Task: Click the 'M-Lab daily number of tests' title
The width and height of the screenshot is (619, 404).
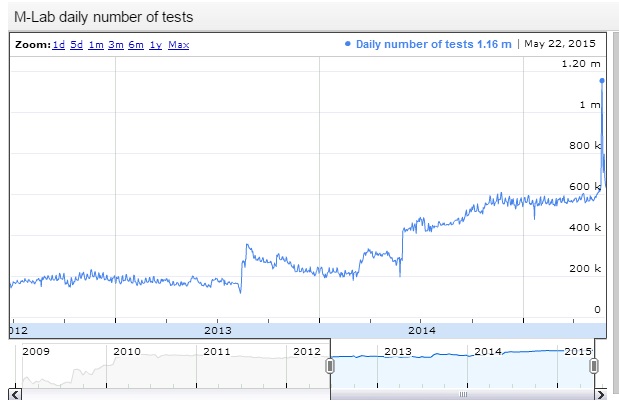Action: point(103,17)
